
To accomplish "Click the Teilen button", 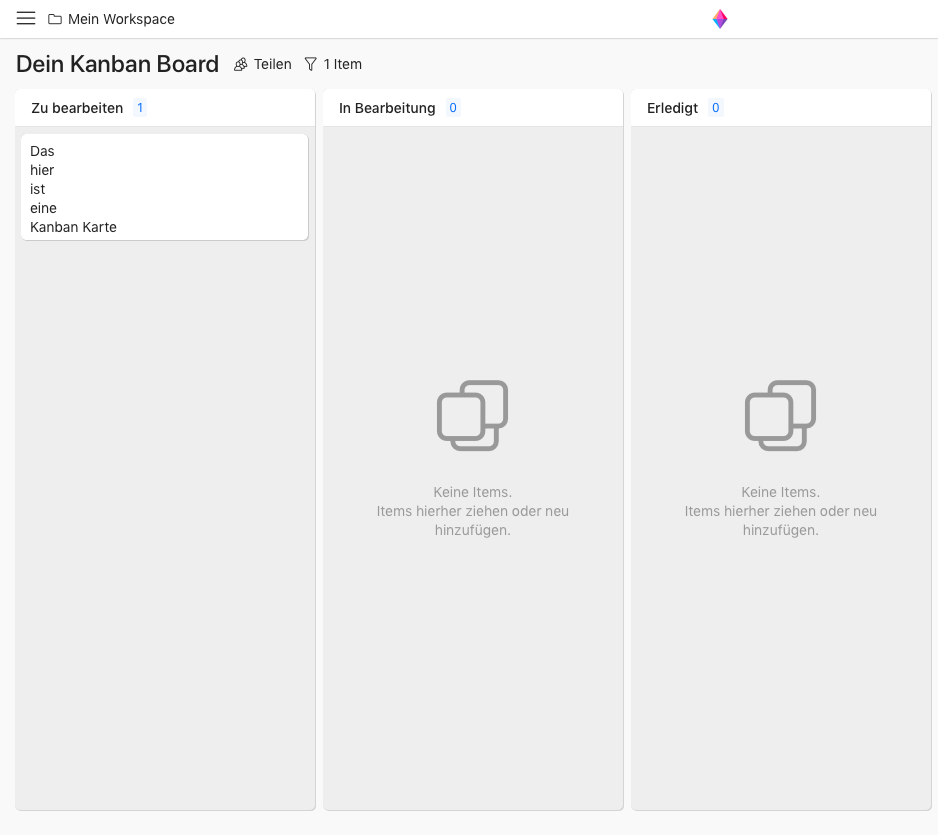I will click(263, 65).
